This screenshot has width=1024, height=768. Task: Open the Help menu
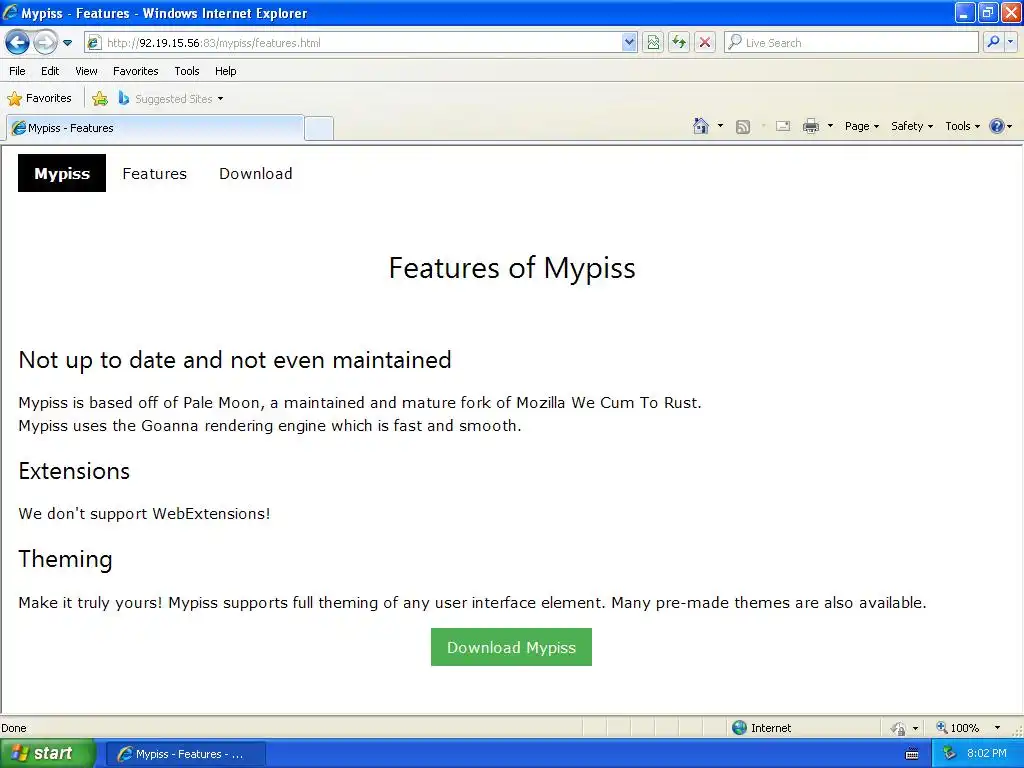[x=225, y=71]
